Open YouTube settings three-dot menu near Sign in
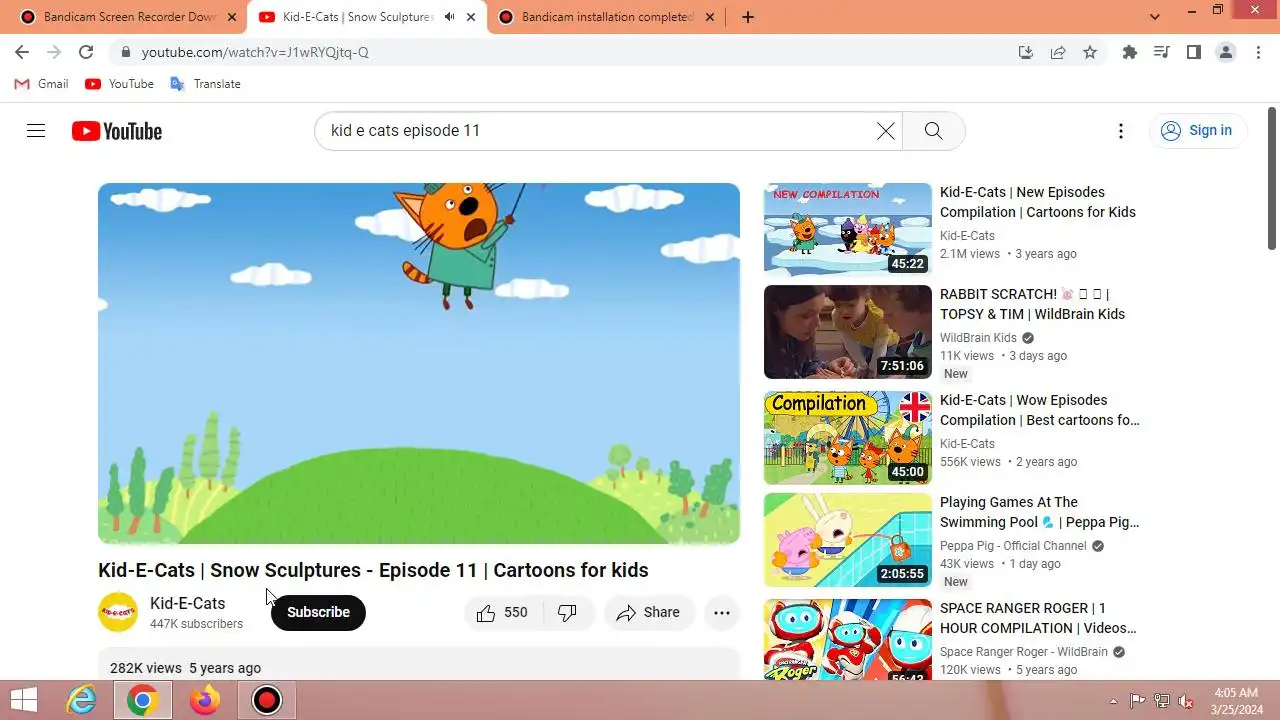Viewport: 1280px width, 720px height. [1121, 131]
